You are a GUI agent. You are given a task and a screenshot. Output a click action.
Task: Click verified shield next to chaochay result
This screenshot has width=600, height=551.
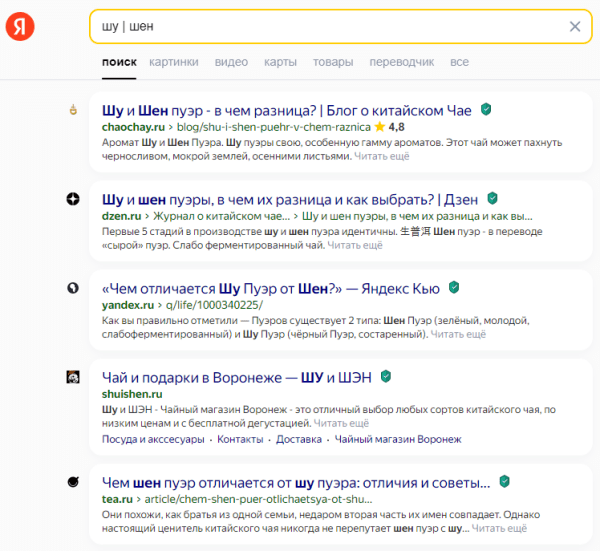486,109
